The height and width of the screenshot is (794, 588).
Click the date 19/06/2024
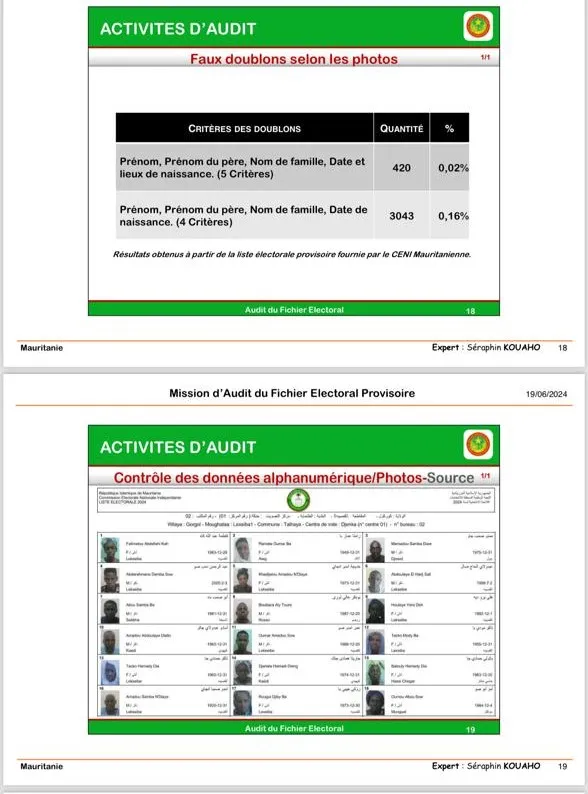546,394
